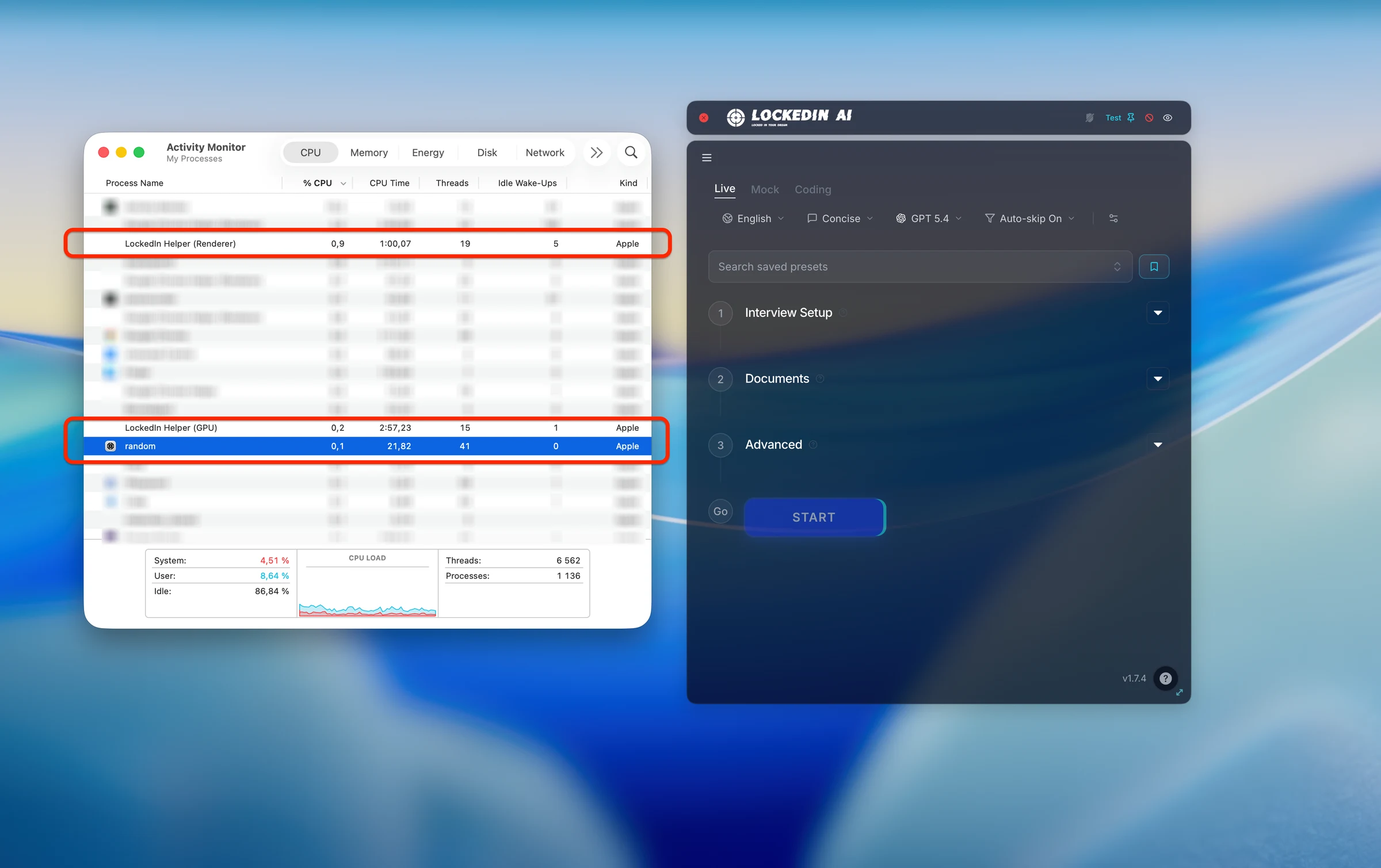Click the info icon next to Advanced
This screenshot has height=868, width=1381.
(x=813, y=445)
